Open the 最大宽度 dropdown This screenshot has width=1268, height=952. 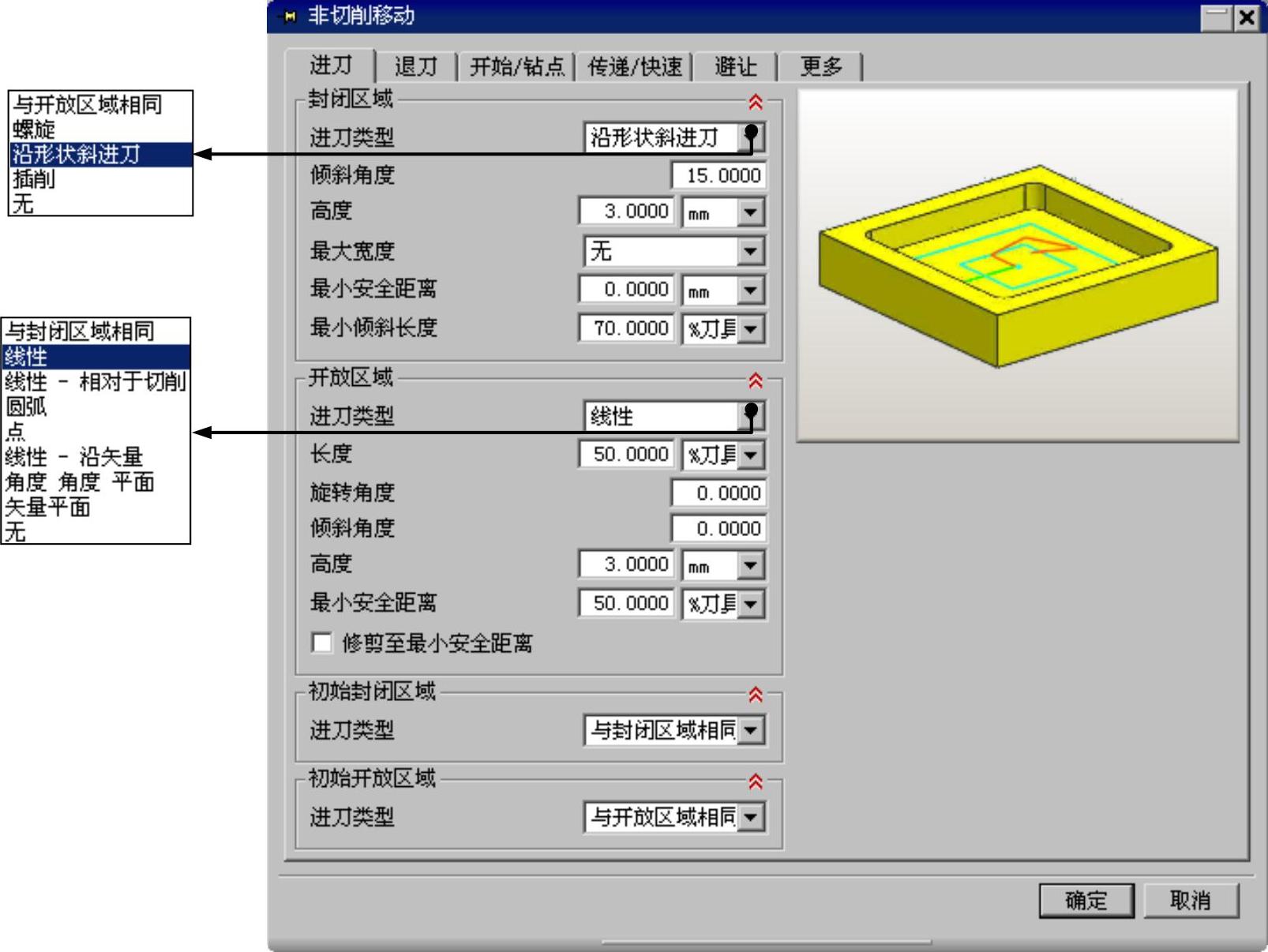tap(751, 252)
